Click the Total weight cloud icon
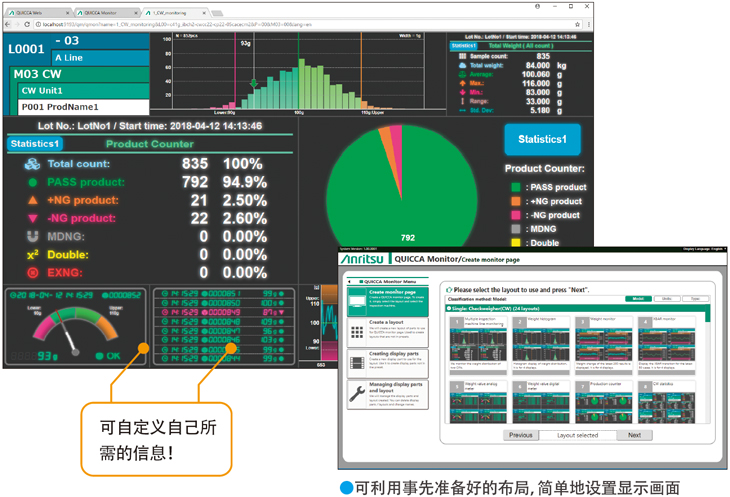The width and height of the screenshot is (730, 497). [x=462, y=66]
